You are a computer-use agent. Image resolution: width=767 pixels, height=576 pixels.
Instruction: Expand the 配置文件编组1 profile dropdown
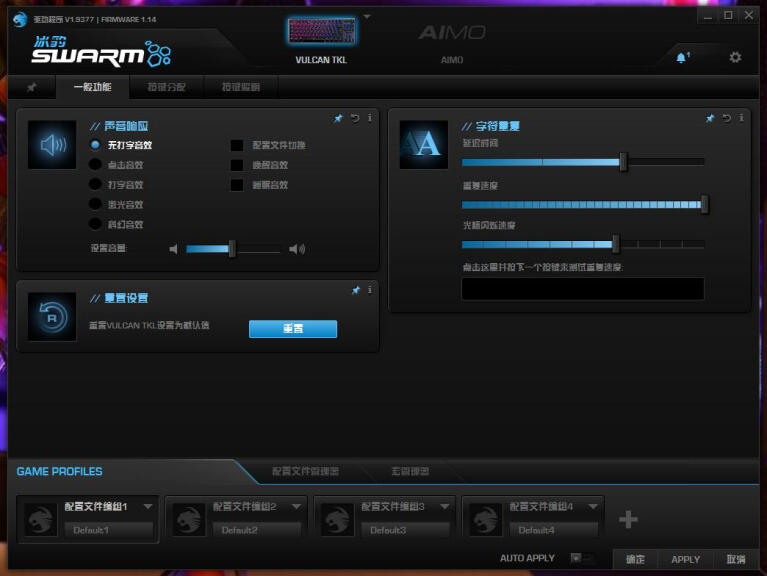pos(148,506)
